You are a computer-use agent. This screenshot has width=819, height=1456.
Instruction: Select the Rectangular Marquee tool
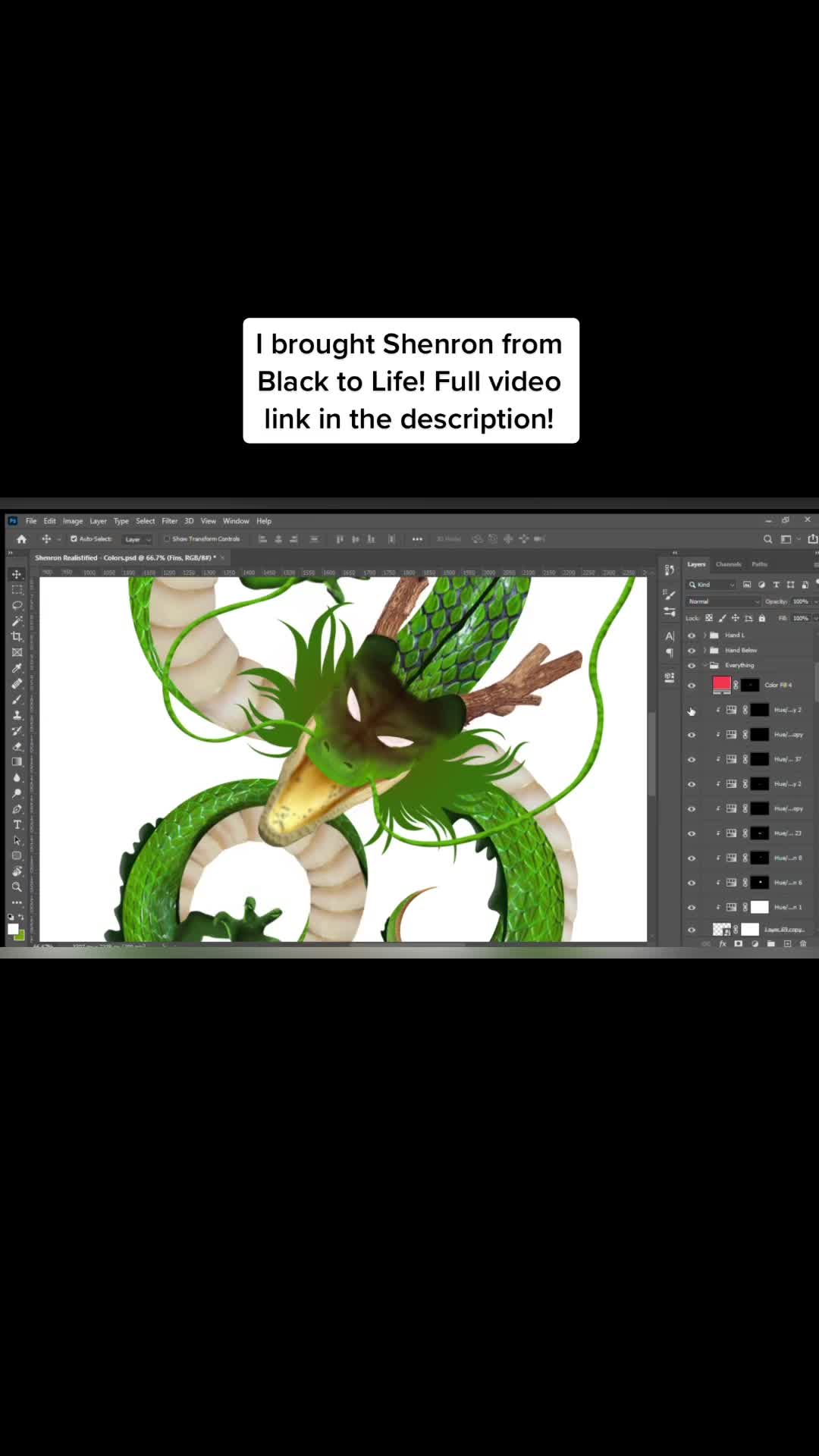[x=17, y=590]
